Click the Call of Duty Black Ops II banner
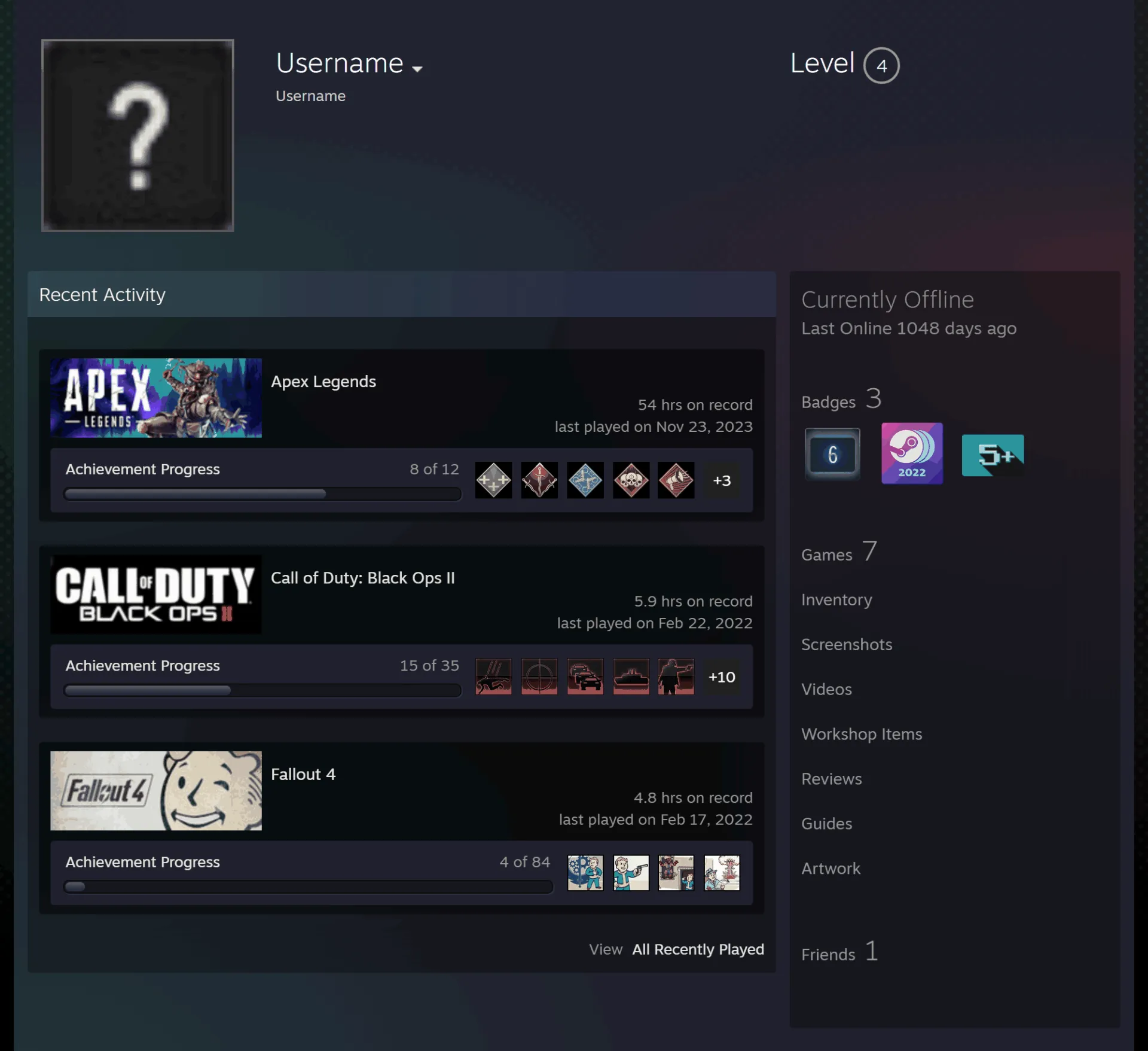This screenshot has height=1051, width=1148. (156, 594)
